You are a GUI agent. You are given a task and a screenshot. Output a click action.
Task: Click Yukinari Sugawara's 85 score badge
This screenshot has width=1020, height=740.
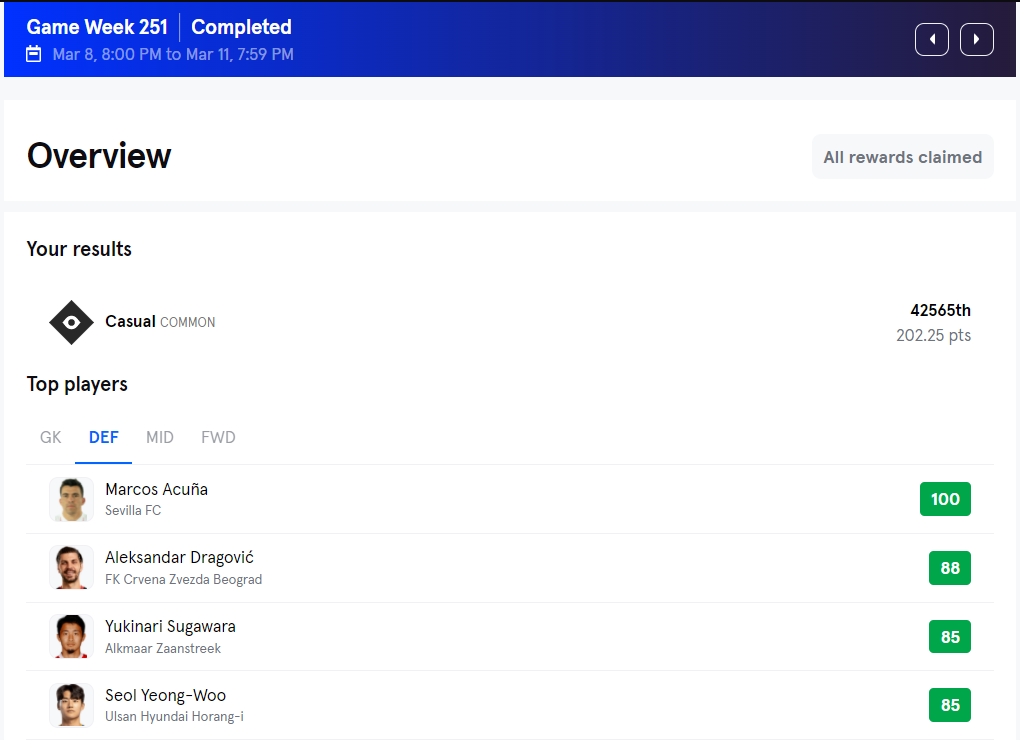(x=950, y=637)
